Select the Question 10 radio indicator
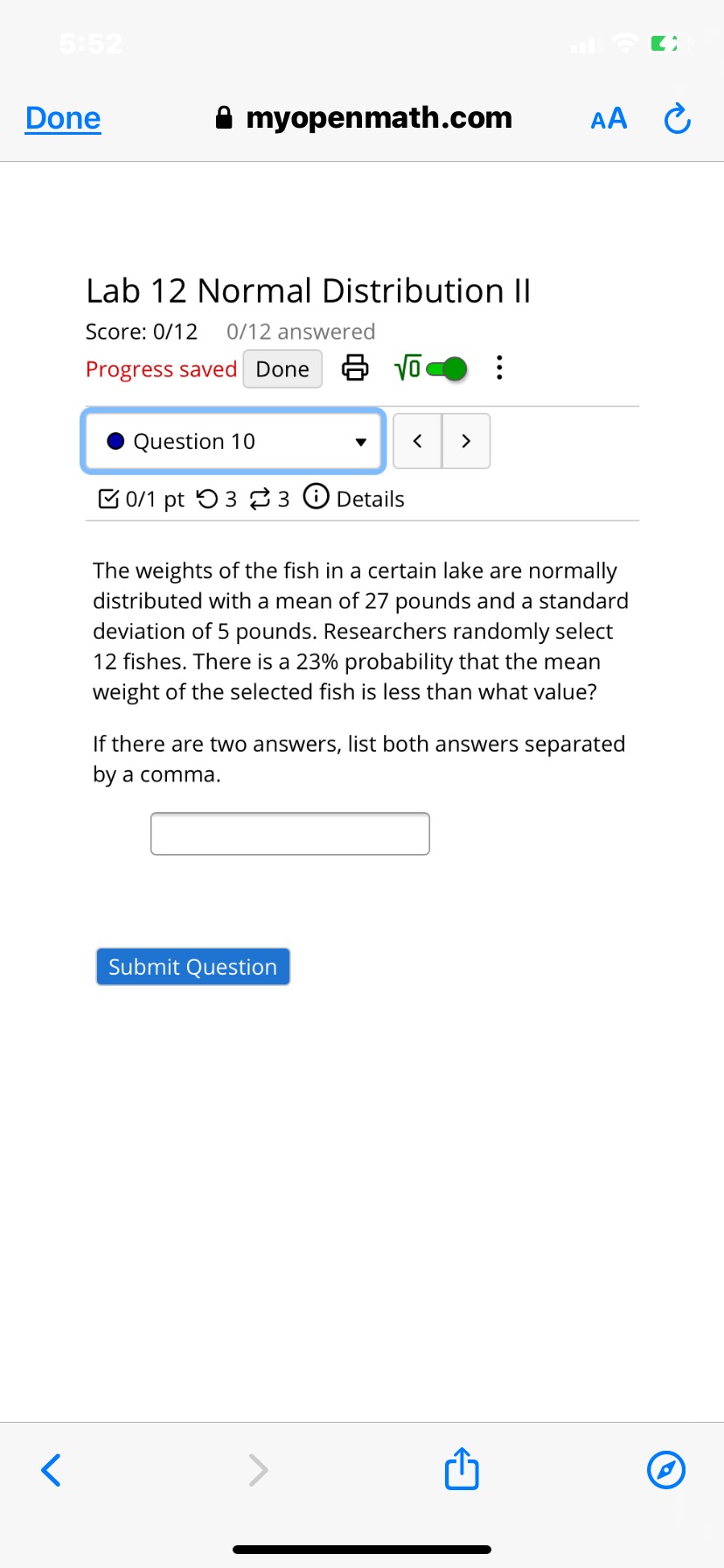 tap(115, 441)
